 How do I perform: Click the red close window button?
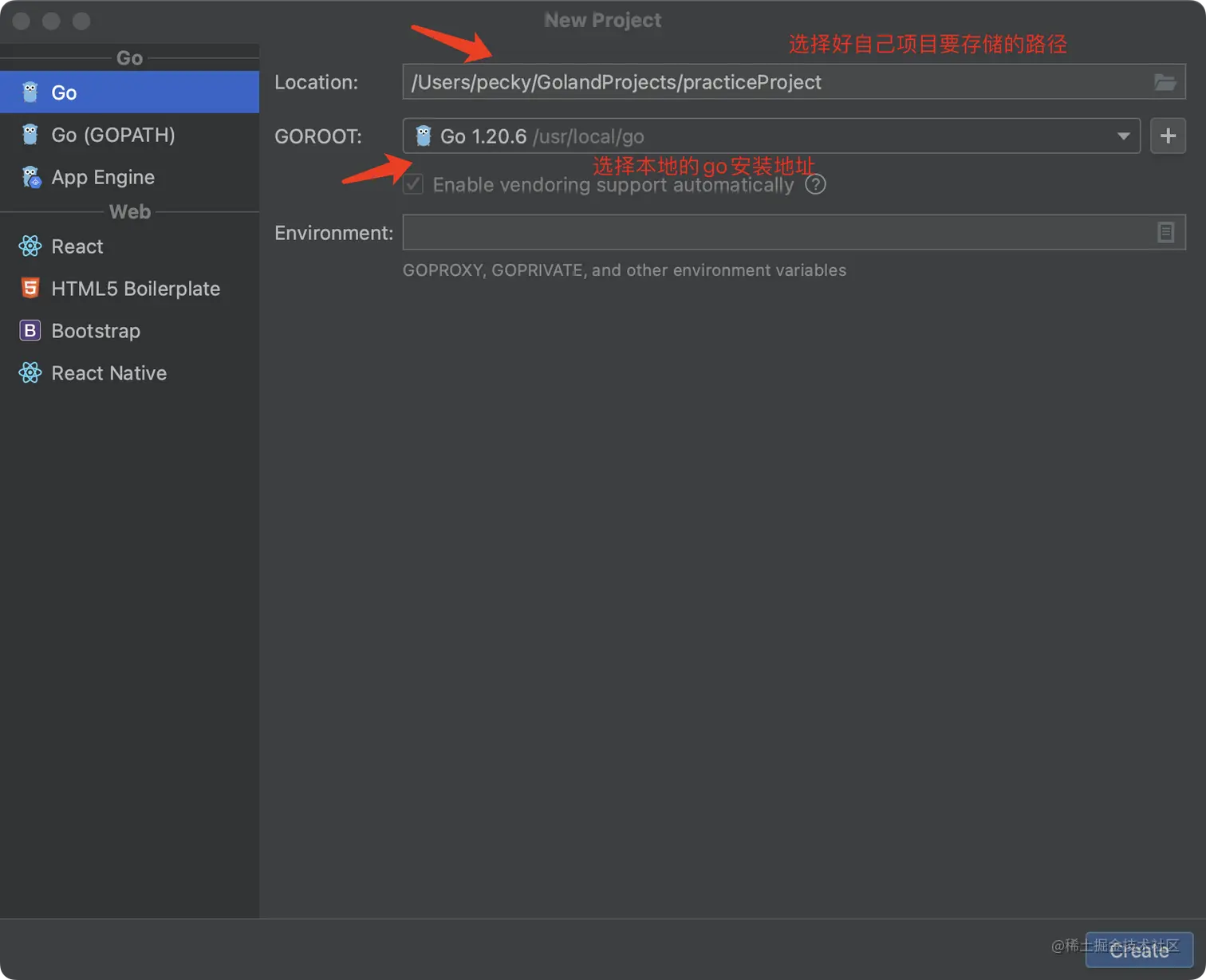(x=22, y=22)
